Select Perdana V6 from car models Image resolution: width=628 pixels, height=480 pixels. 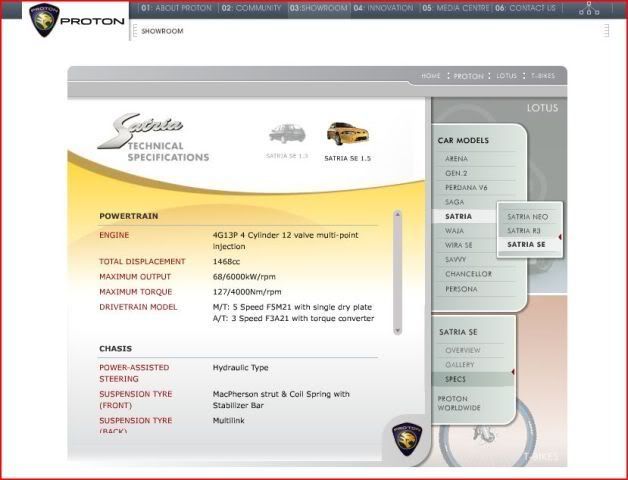click(x=466, y=187)
